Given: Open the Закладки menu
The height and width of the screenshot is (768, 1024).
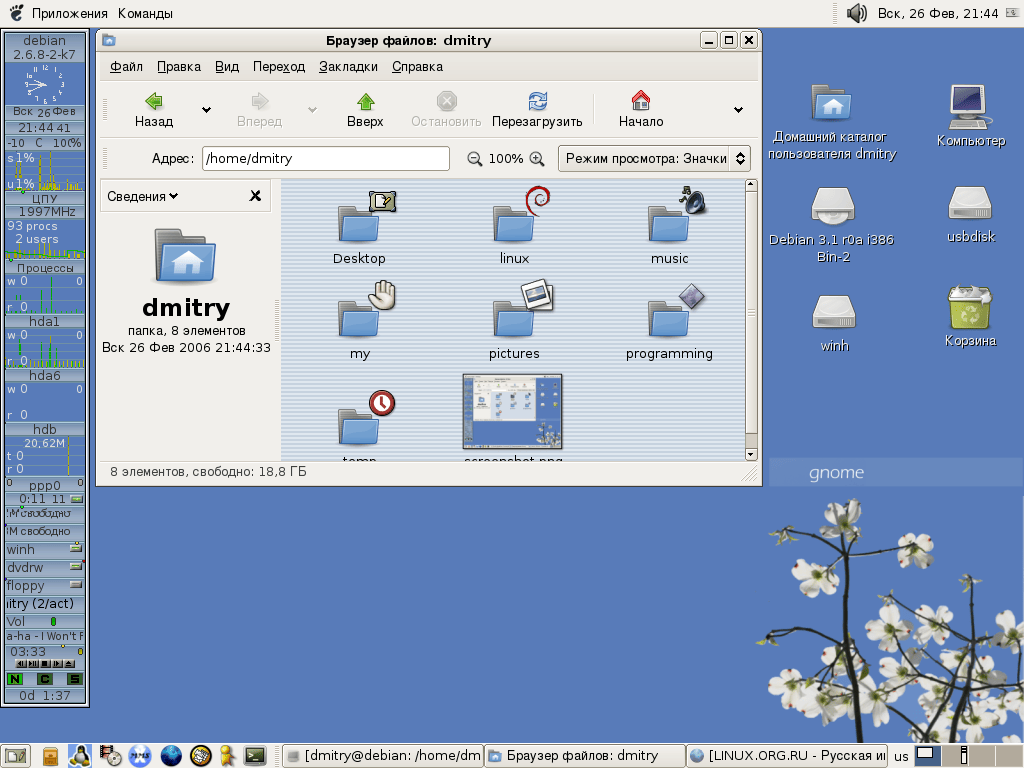Looking at the screenshot, I should click(348, 67).
